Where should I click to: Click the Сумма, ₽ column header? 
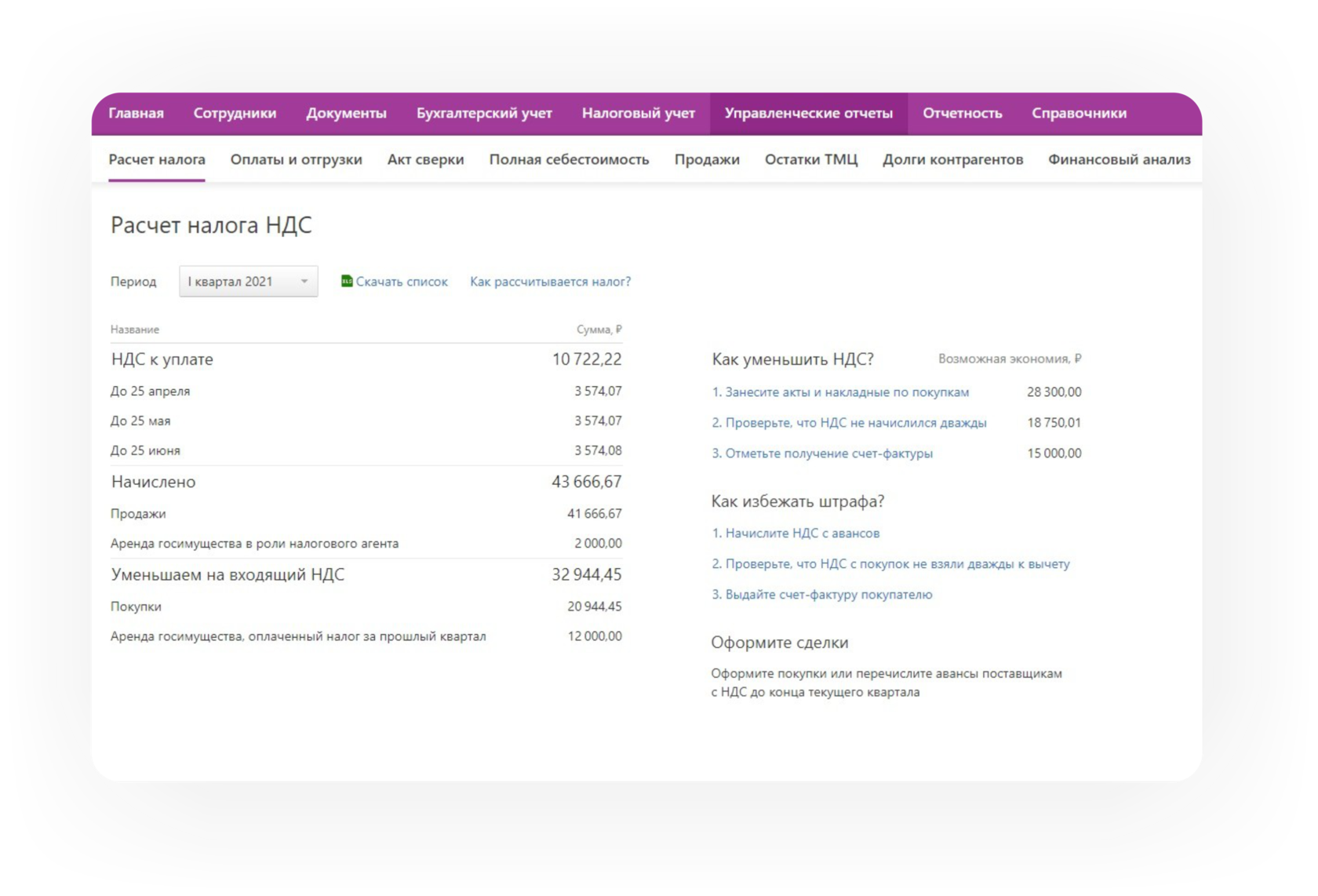click(599, 330)
